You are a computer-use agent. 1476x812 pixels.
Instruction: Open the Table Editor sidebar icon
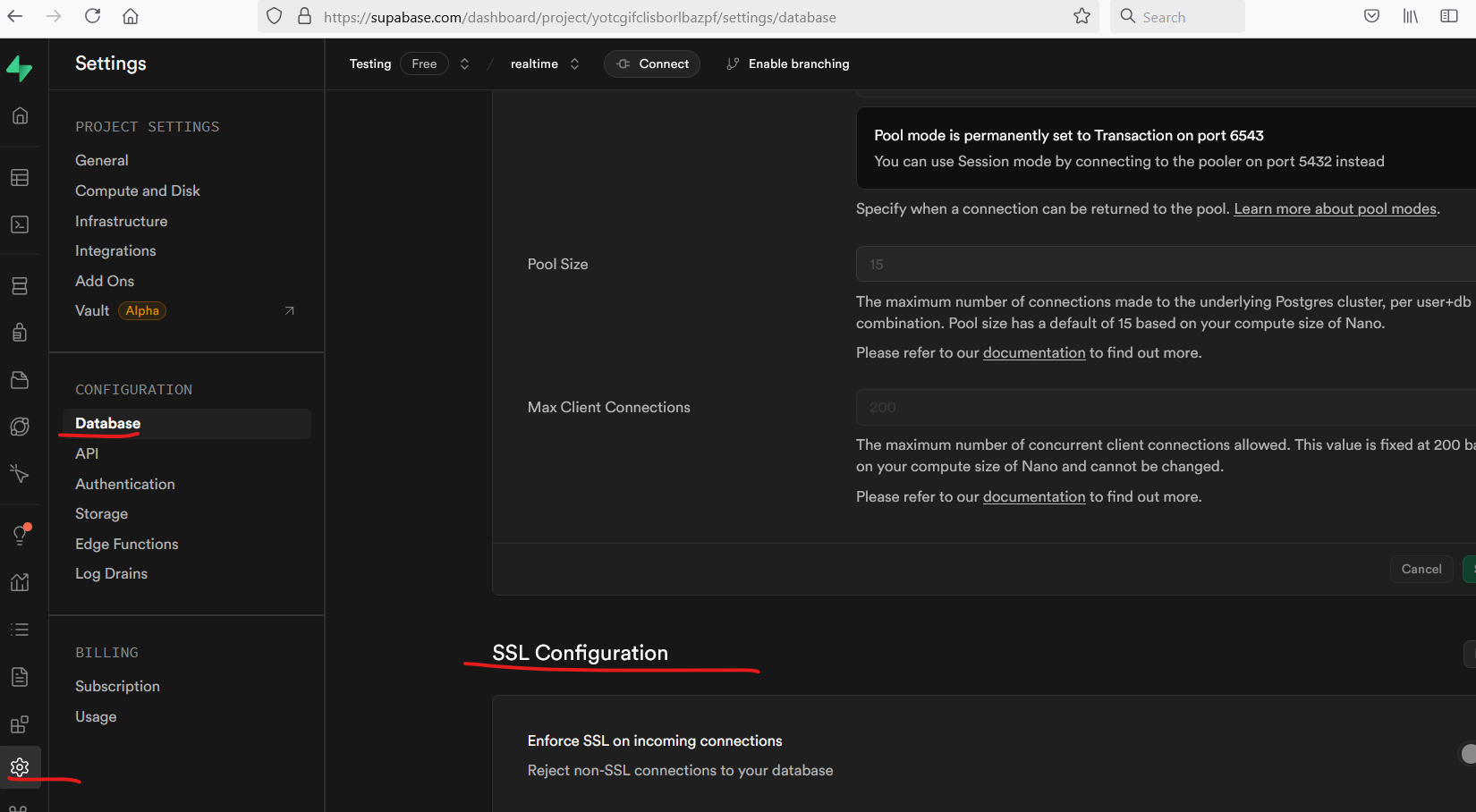point(20,178)
